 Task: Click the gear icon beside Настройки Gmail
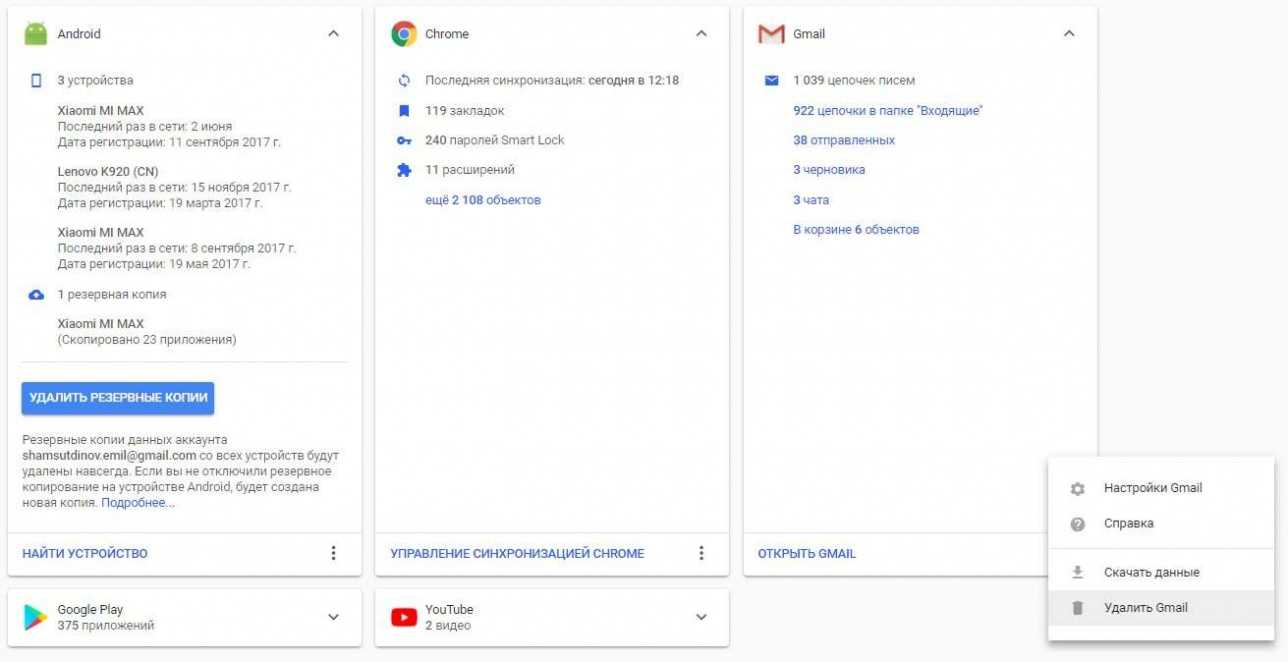[x=1077, y=489]
